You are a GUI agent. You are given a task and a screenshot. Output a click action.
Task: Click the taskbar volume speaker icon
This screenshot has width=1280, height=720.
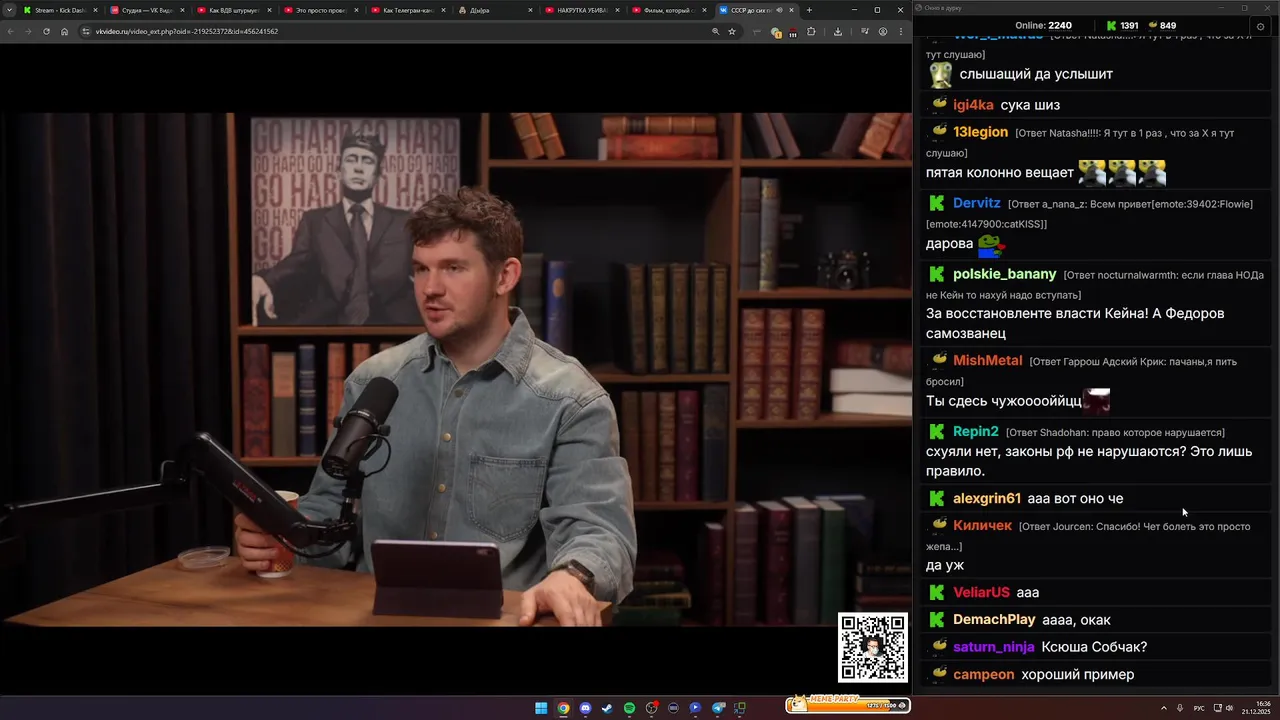[x=1229, y=708]
